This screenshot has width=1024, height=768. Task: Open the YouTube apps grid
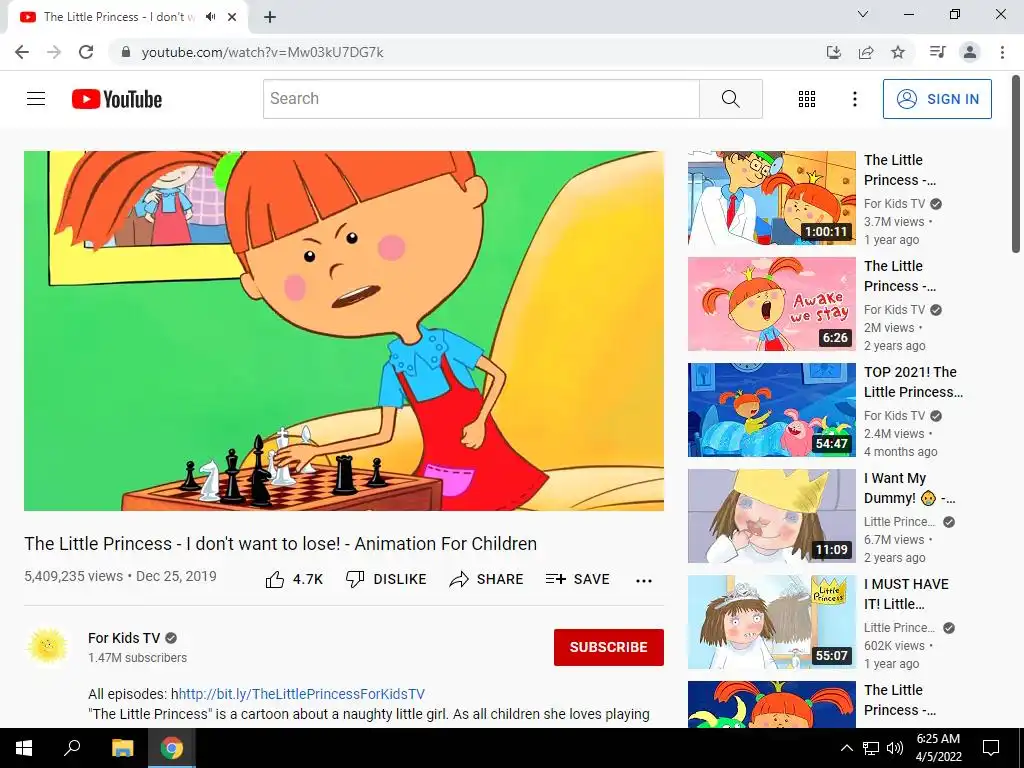point(807,99)
